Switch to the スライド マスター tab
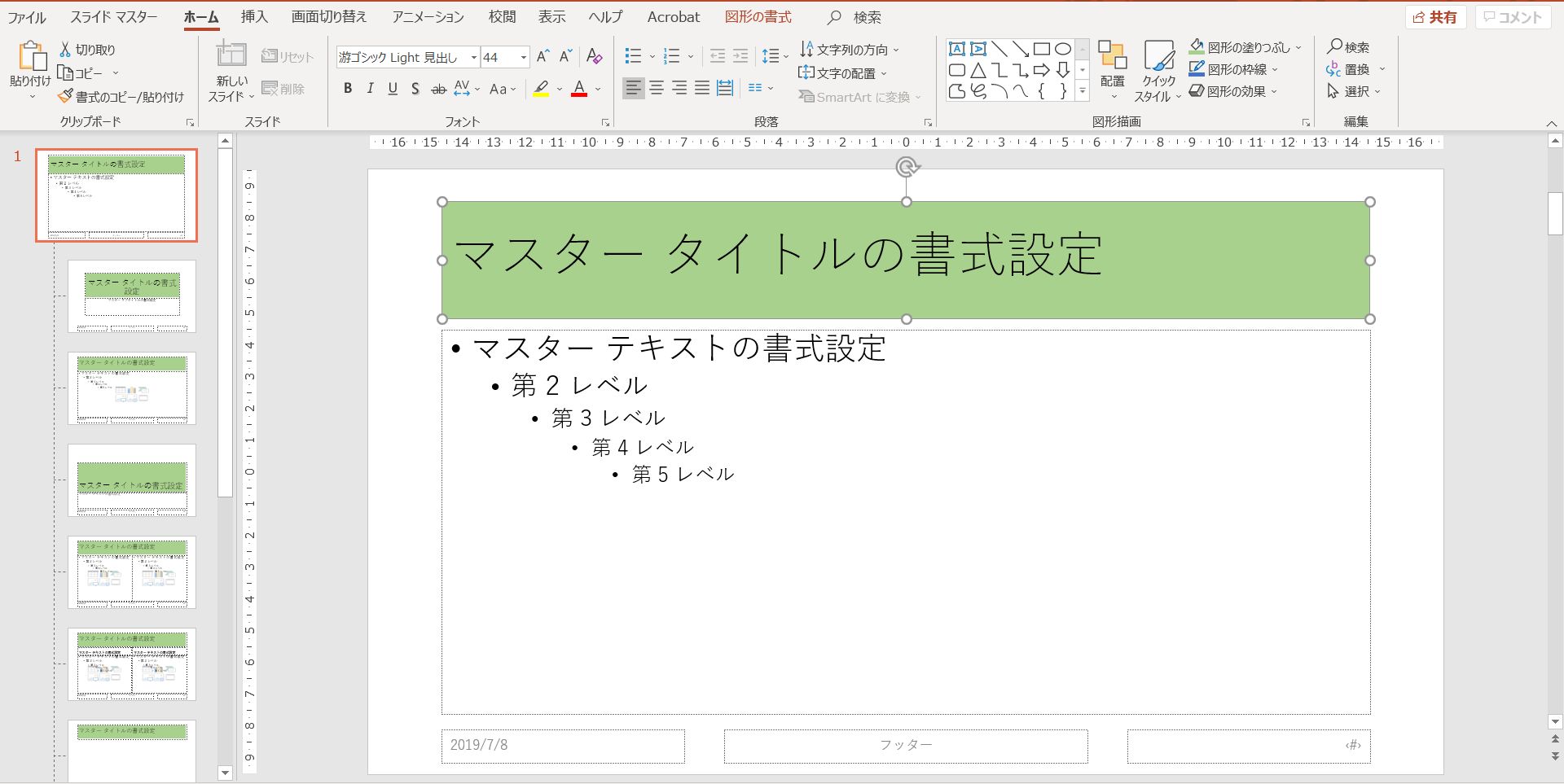Screen dimensions: 1564x784 [114, 16]
